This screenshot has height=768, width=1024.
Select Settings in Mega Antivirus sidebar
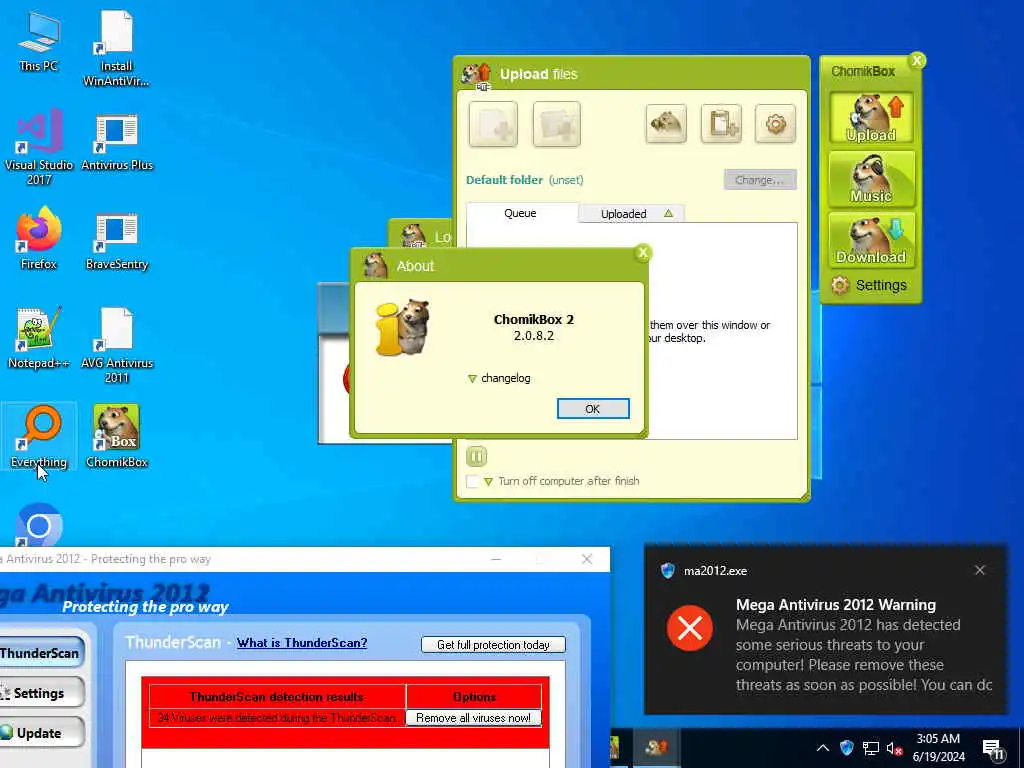pyautogui.click(x=40, y=693)
